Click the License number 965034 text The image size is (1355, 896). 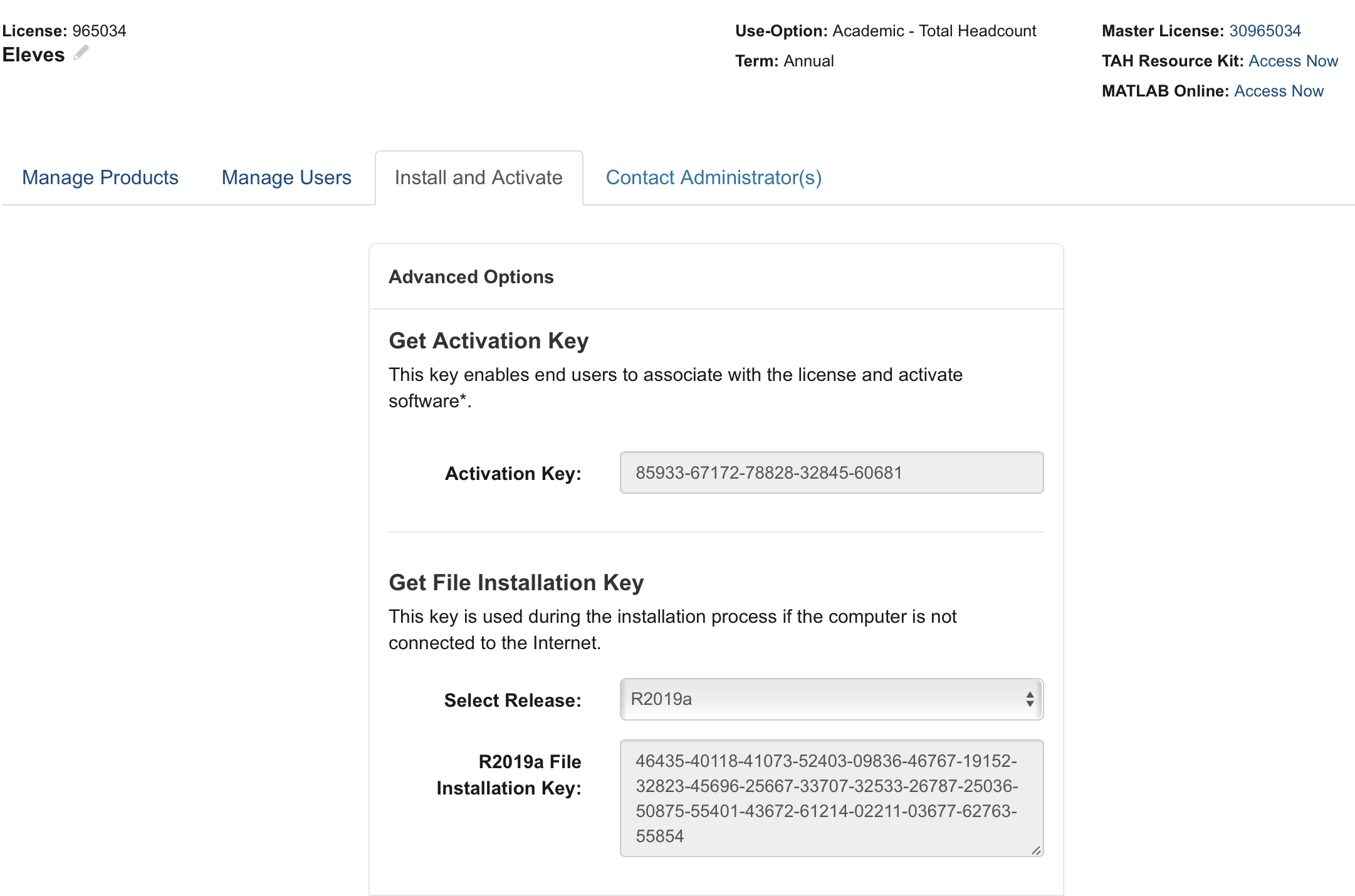tap(99, 31)
